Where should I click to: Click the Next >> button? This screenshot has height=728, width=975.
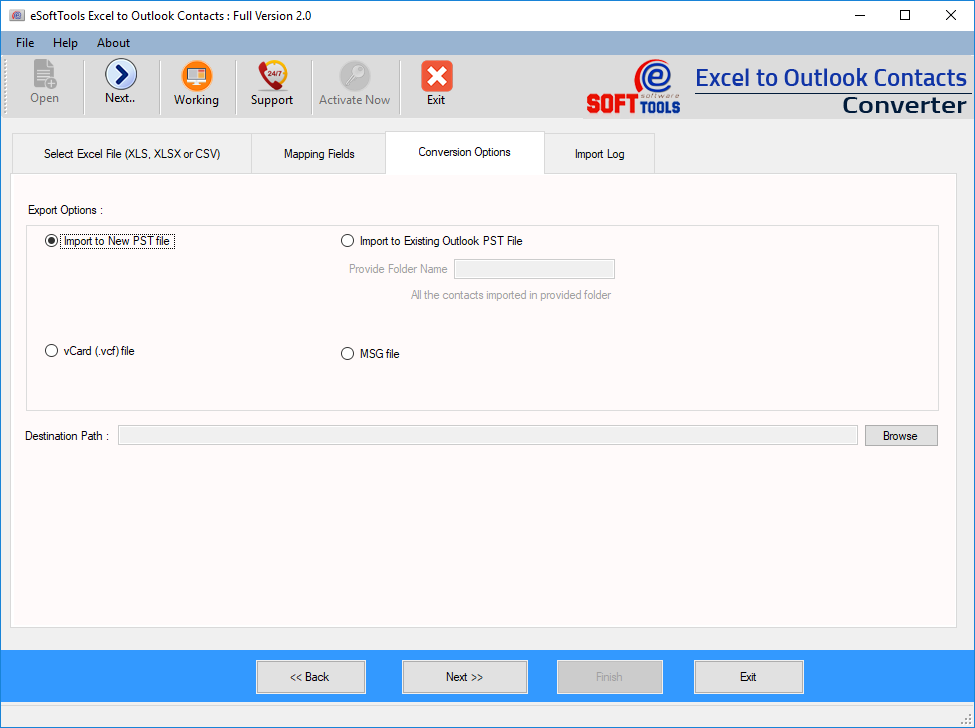tap(464, 676)
